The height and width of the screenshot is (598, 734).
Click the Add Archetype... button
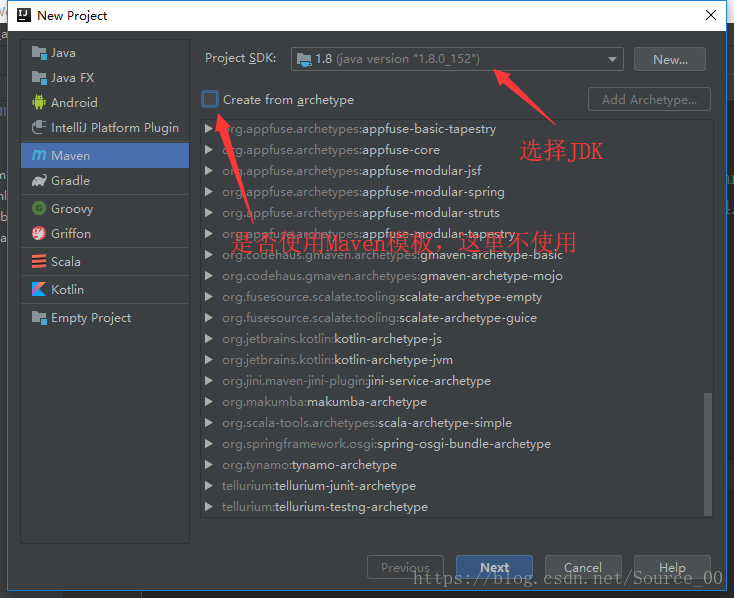point(649,99)
